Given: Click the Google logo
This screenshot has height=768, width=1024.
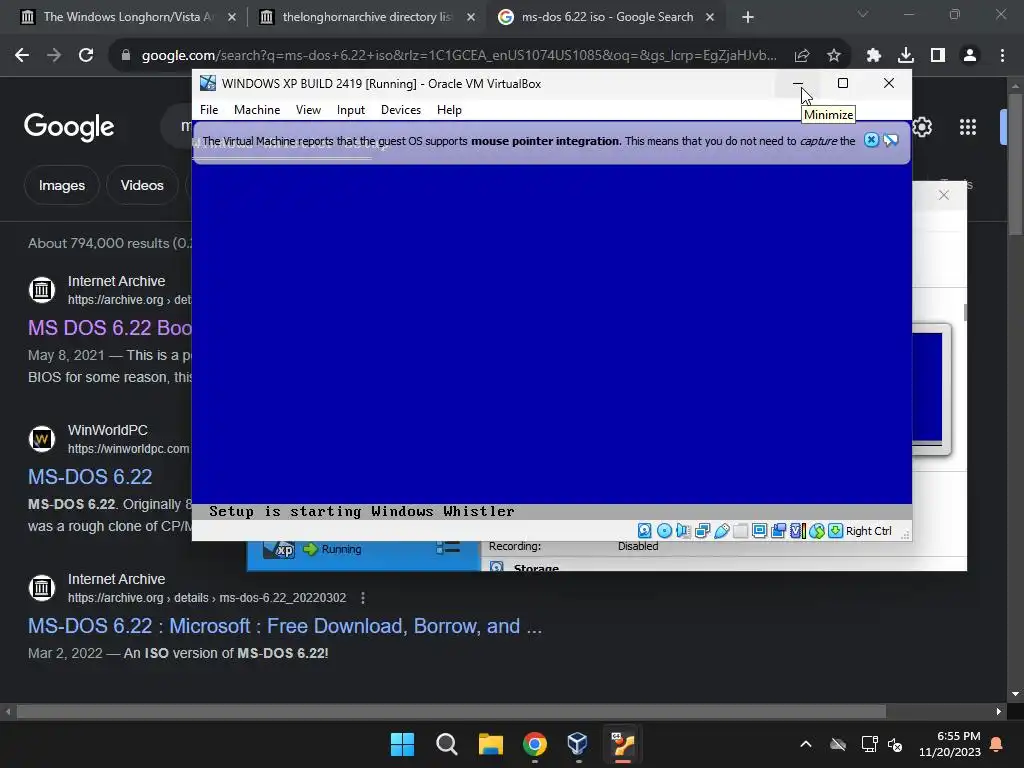Looking at the screenshot, I should (69, 127).
